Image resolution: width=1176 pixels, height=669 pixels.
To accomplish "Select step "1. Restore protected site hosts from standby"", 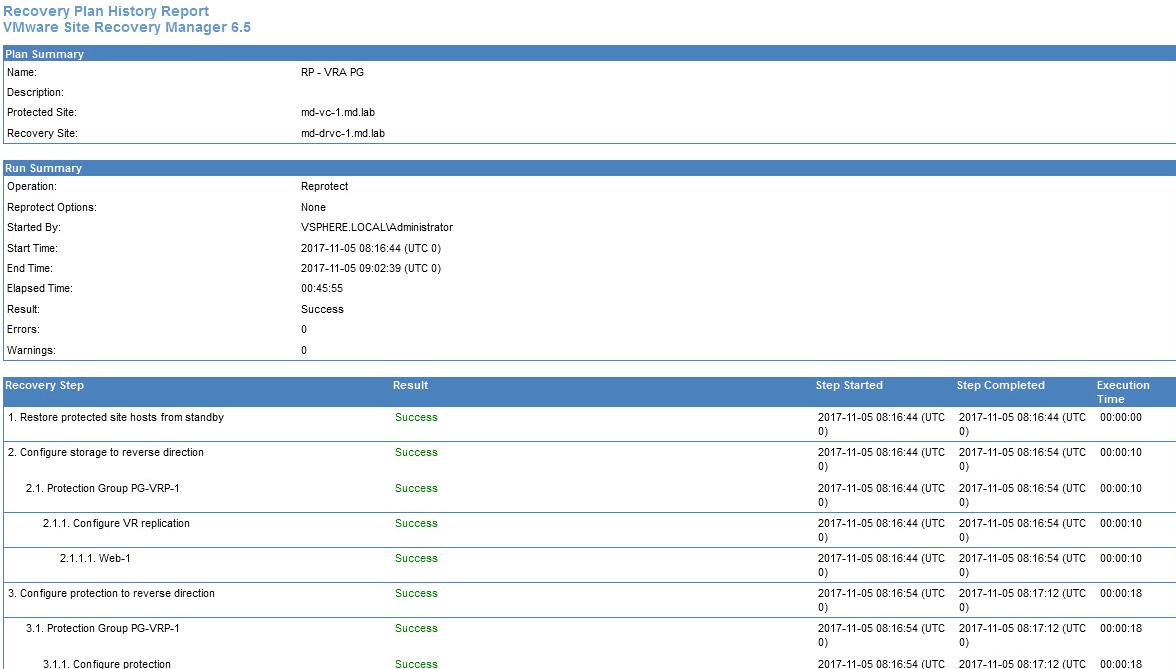I will tap(116, 418).
